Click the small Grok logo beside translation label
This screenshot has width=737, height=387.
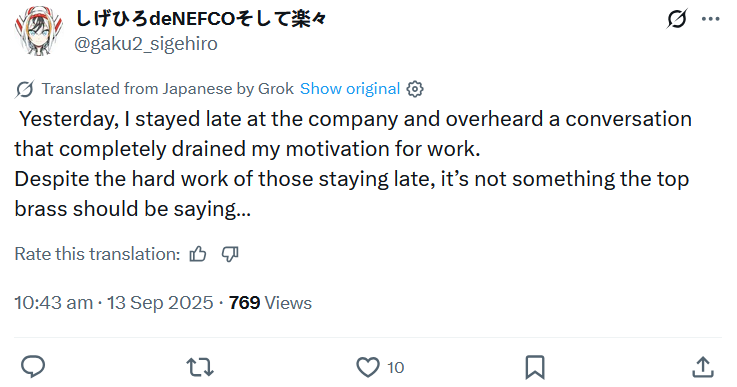[24, 89]
